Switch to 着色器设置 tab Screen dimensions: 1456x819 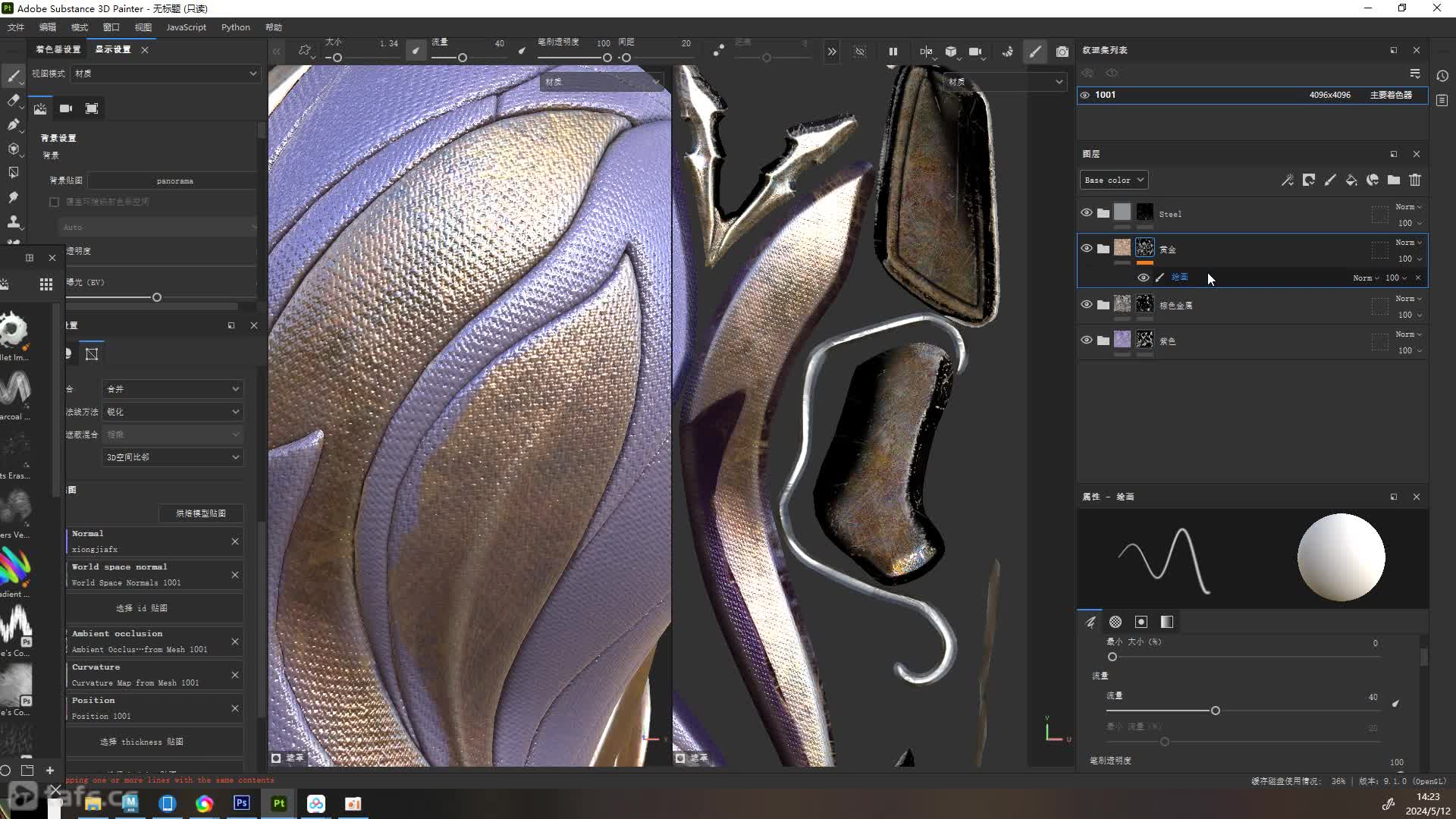(x=58, y=49)
